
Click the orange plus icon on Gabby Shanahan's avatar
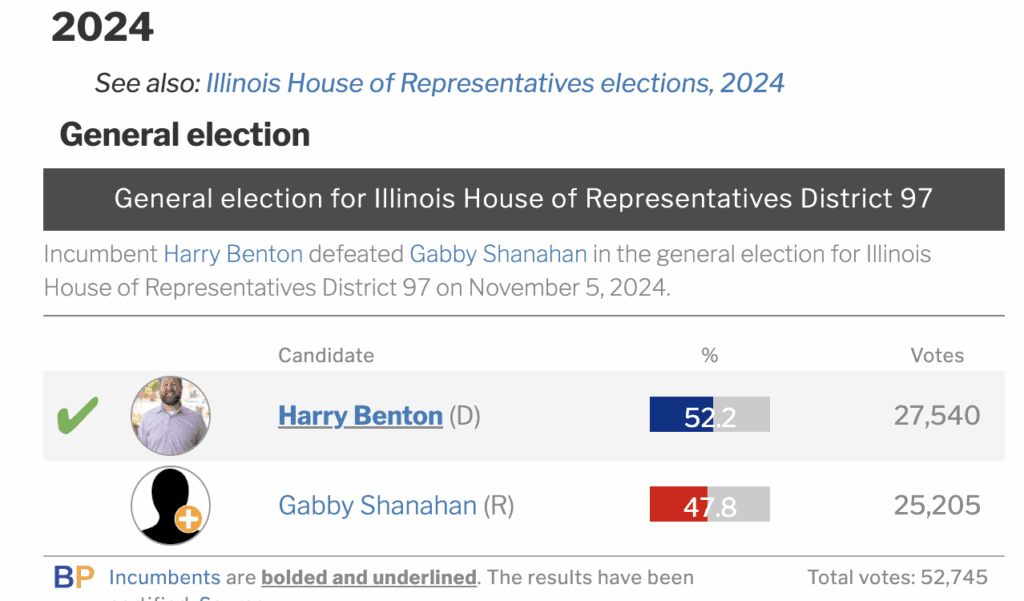(x=188, y=518)
